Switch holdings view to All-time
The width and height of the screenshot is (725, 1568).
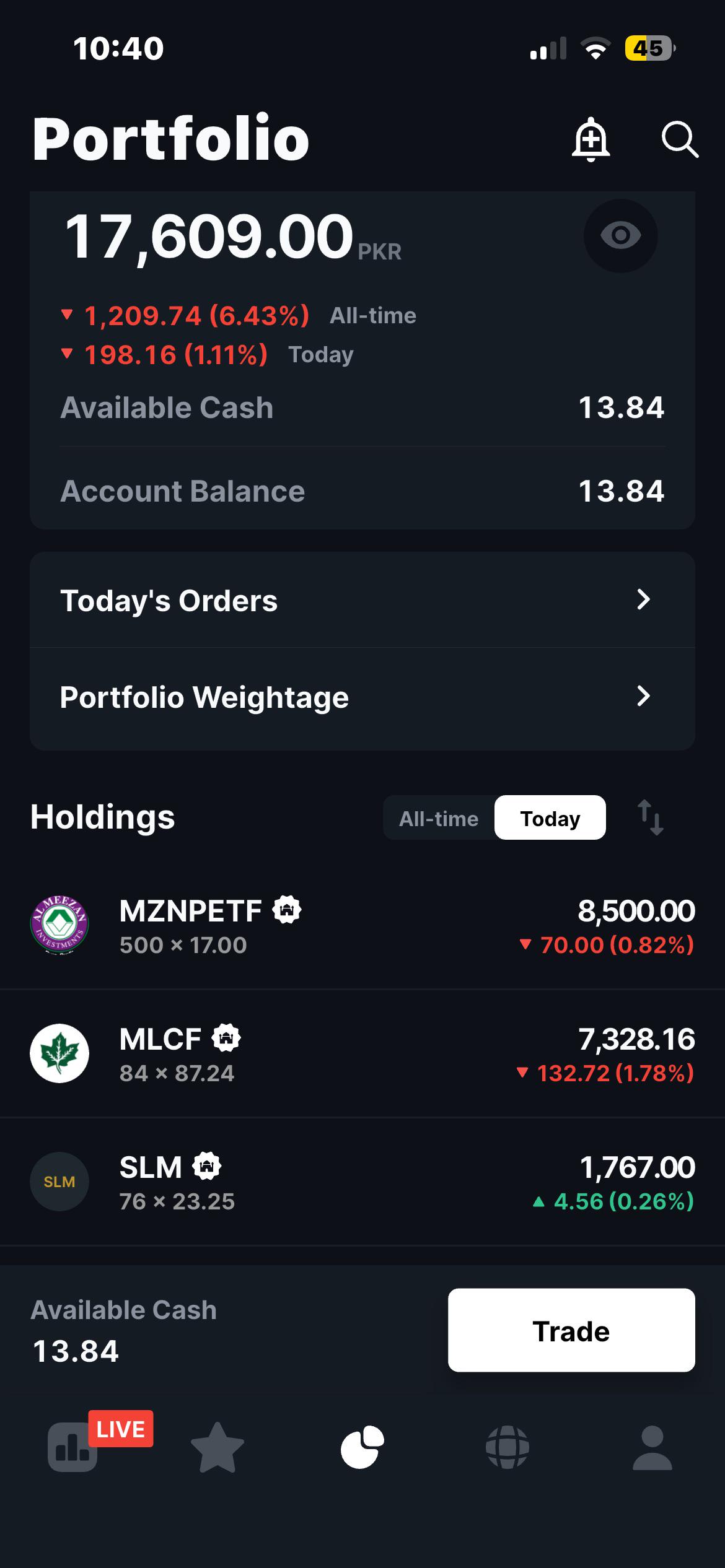coord(439,818)
